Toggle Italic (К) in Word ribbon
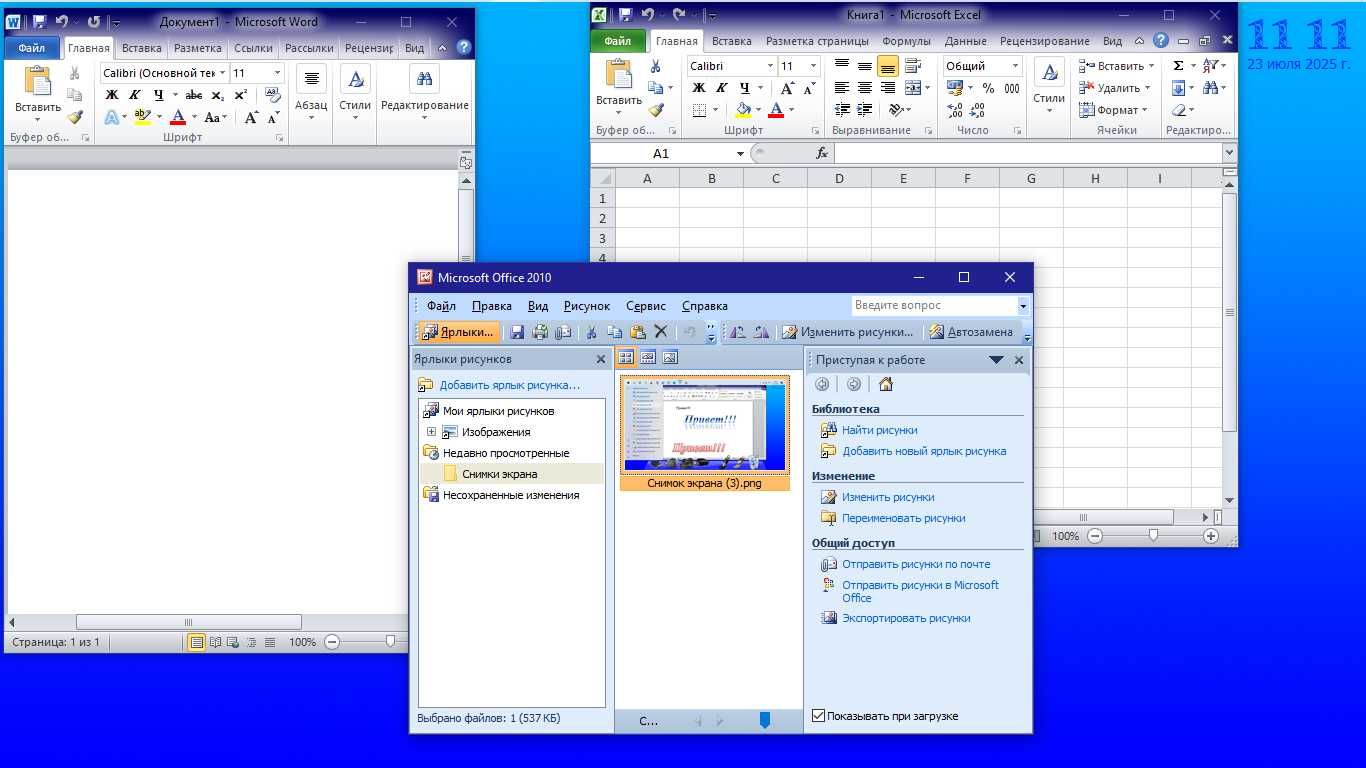Screen dimensions: 1366x768 click(x=135, y=95)
